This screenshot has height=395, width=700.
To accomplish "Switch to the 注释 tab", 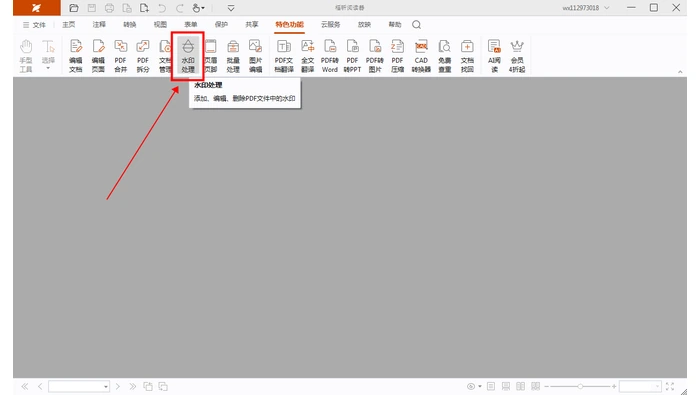I will point(99,25).
